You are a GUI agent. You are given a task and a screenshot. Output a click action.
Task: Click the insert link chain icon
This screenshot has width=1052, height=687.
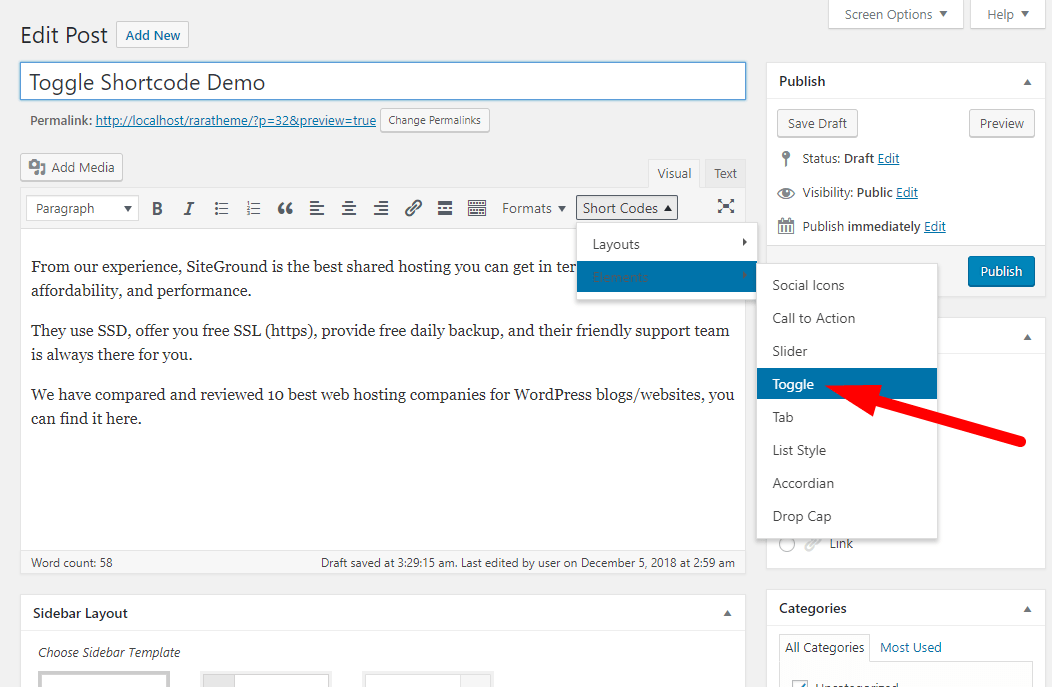413,208
